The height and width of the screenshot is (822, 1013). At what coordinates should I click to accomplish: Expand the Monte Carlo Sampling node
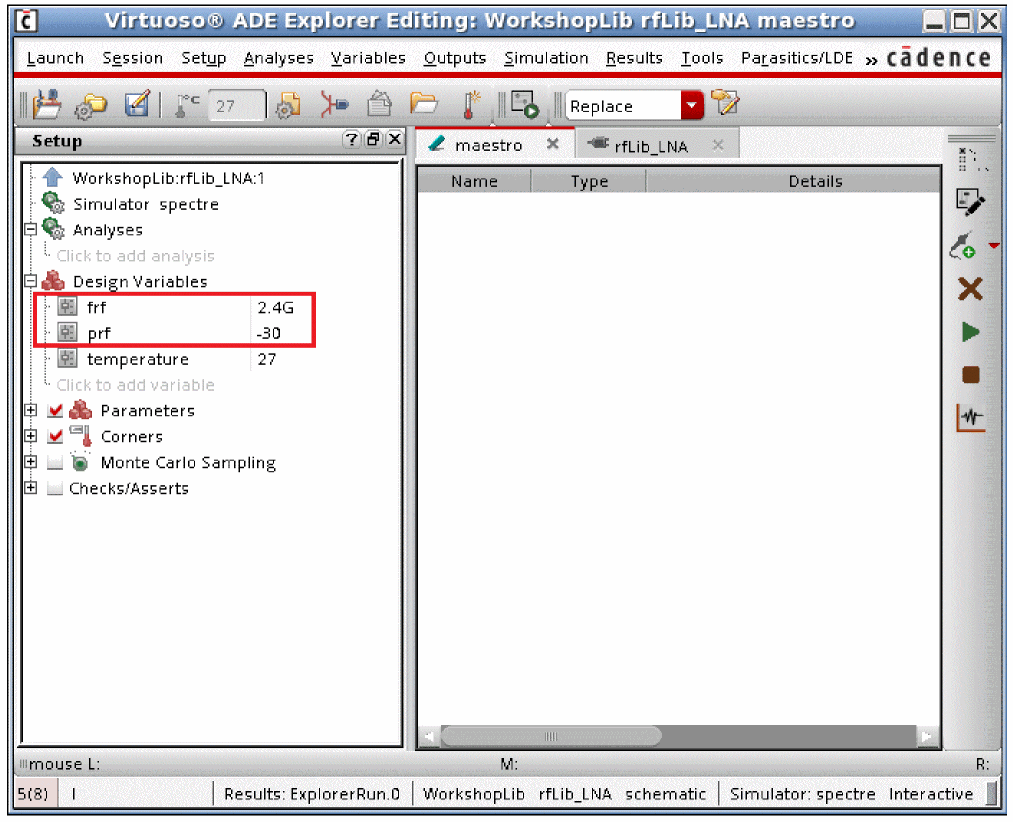pyautogui.click(x=30, y=462)
